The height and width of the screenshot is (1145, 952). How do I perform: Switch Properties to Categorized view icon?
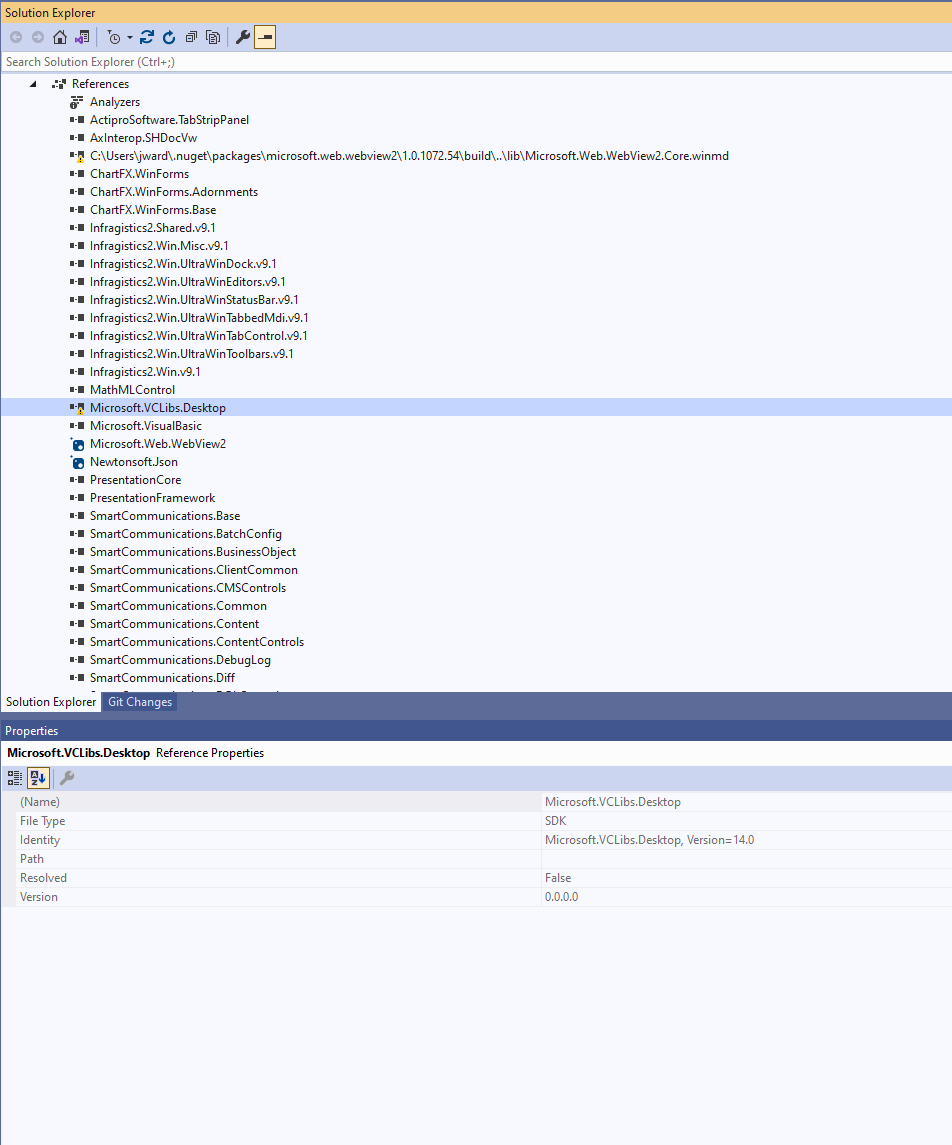[14, 778]
